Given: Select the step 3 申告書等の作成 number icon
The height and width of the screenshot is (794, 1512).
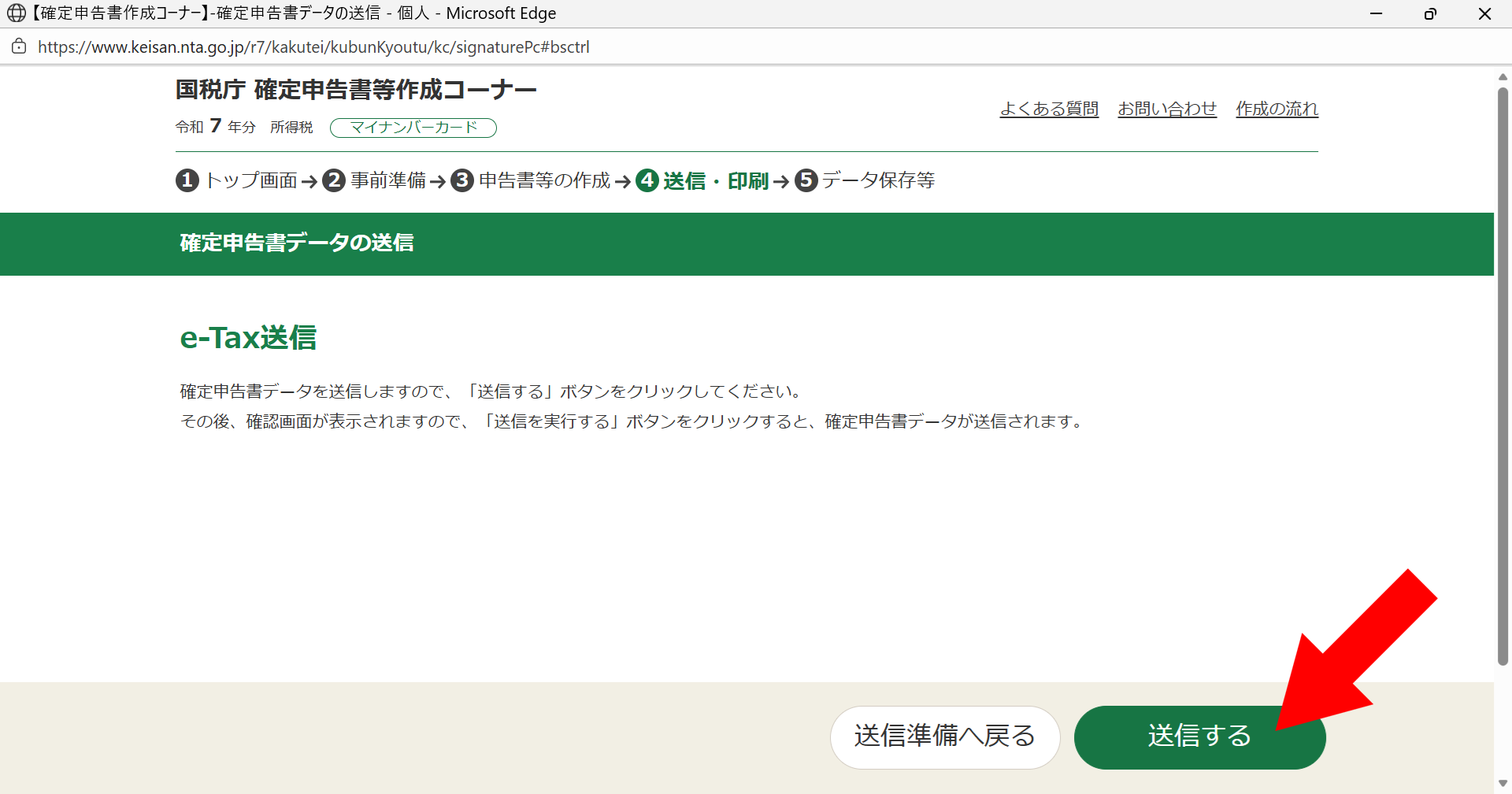Looking at the screenshot, I should (x=462, y=180).
